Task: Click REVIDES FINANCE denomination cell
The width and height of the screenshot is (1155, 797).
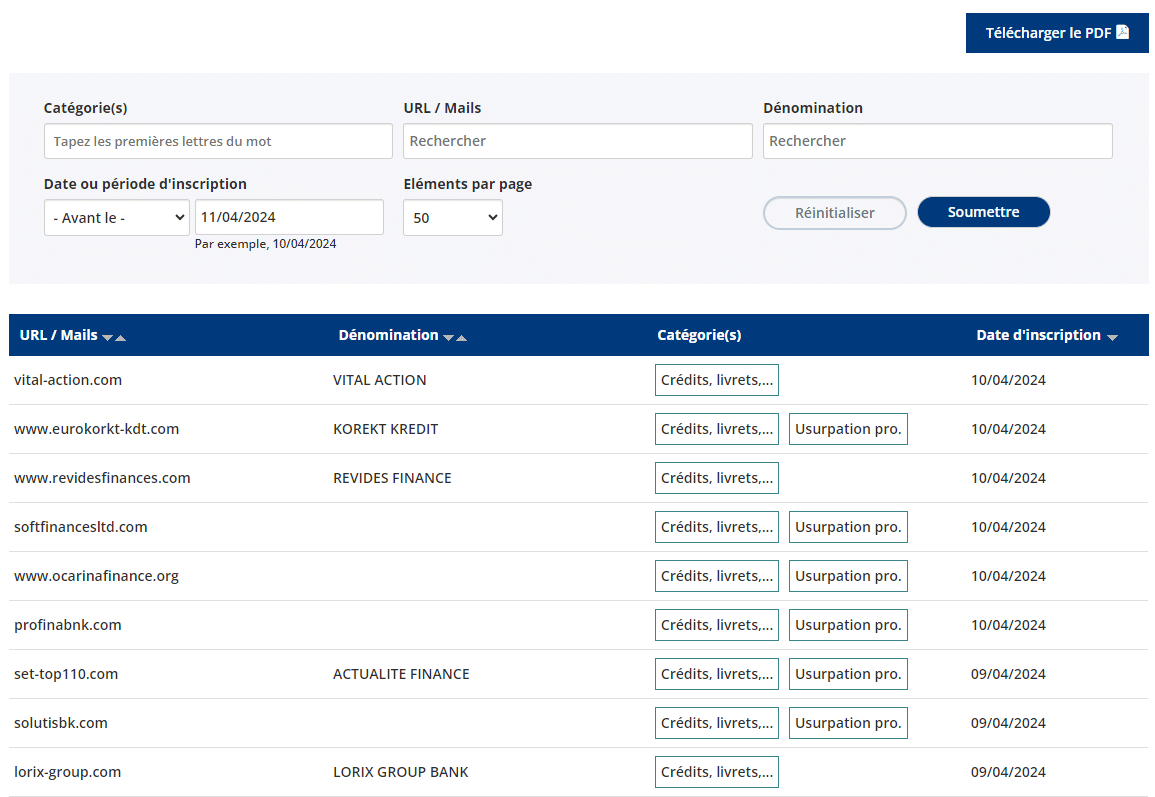Action: click(x=392, y=478)
